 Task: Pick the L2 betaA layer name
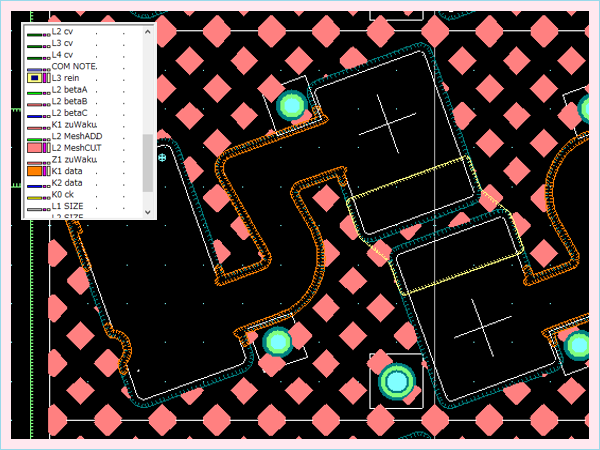click(x=70, y=89)
